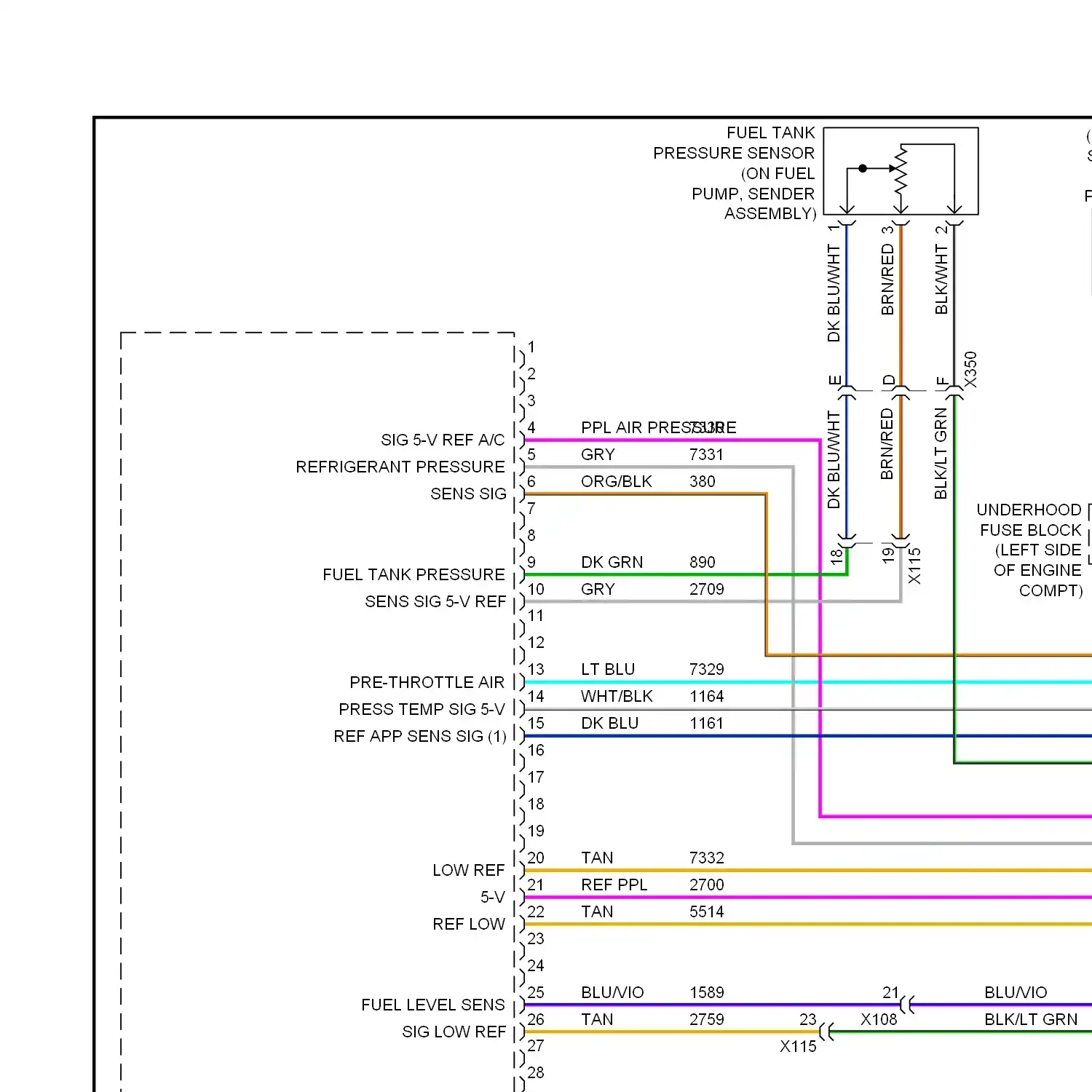Viewport: 1092px width, 1092px height.
Task: Click the horizontal "BLK/LT GRN" label beside X108
Action: [x=1031, y=1019]
